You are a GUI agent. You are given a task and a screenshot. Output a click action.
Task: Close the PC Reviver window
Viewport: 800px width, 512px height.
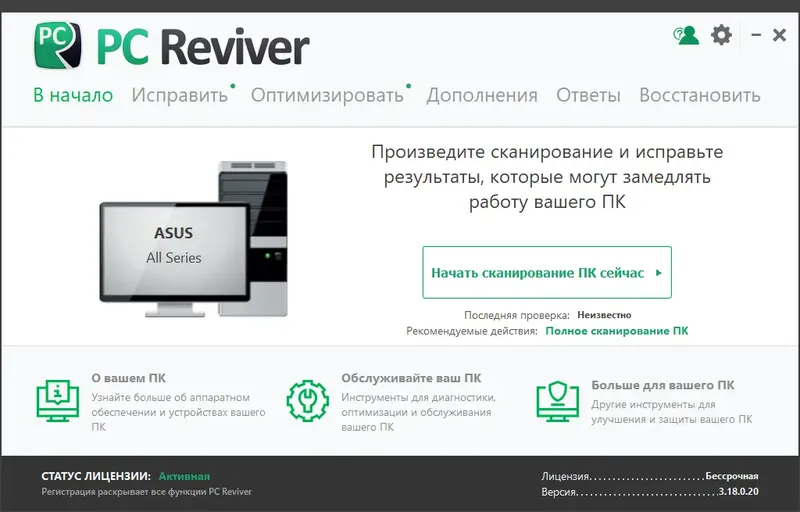(779, 35)
